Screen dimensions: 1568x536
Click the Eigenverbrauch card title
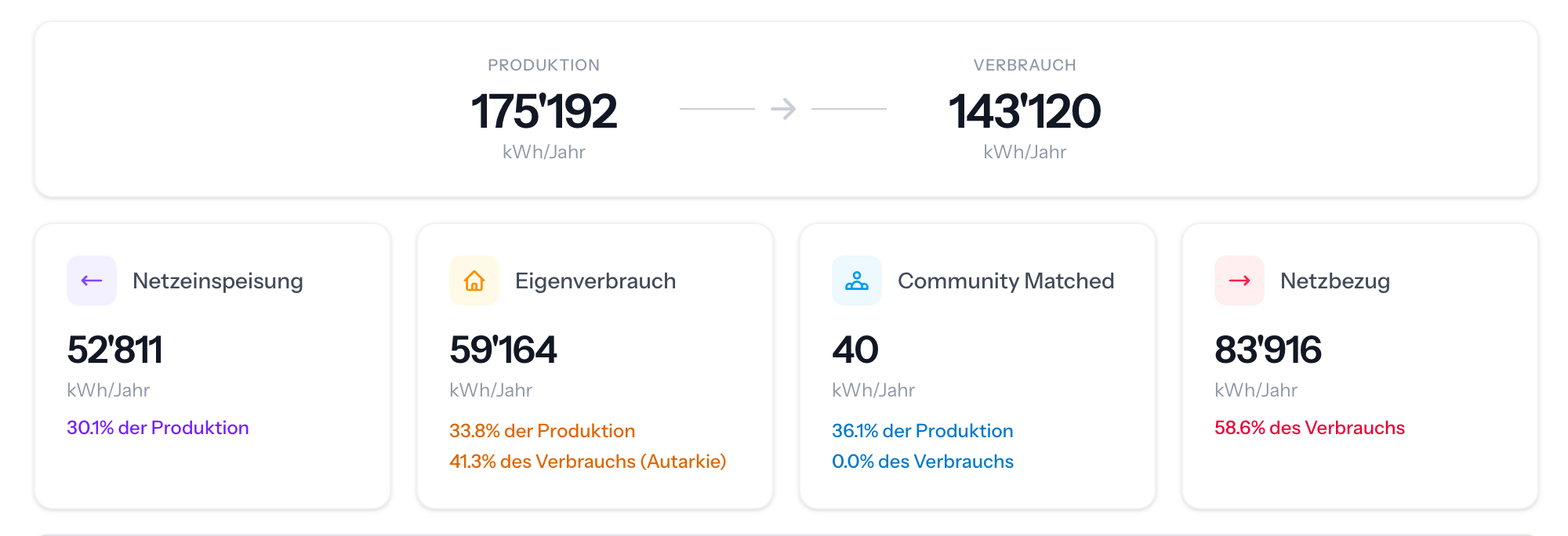pyautogui.click(x=596, y=281)
